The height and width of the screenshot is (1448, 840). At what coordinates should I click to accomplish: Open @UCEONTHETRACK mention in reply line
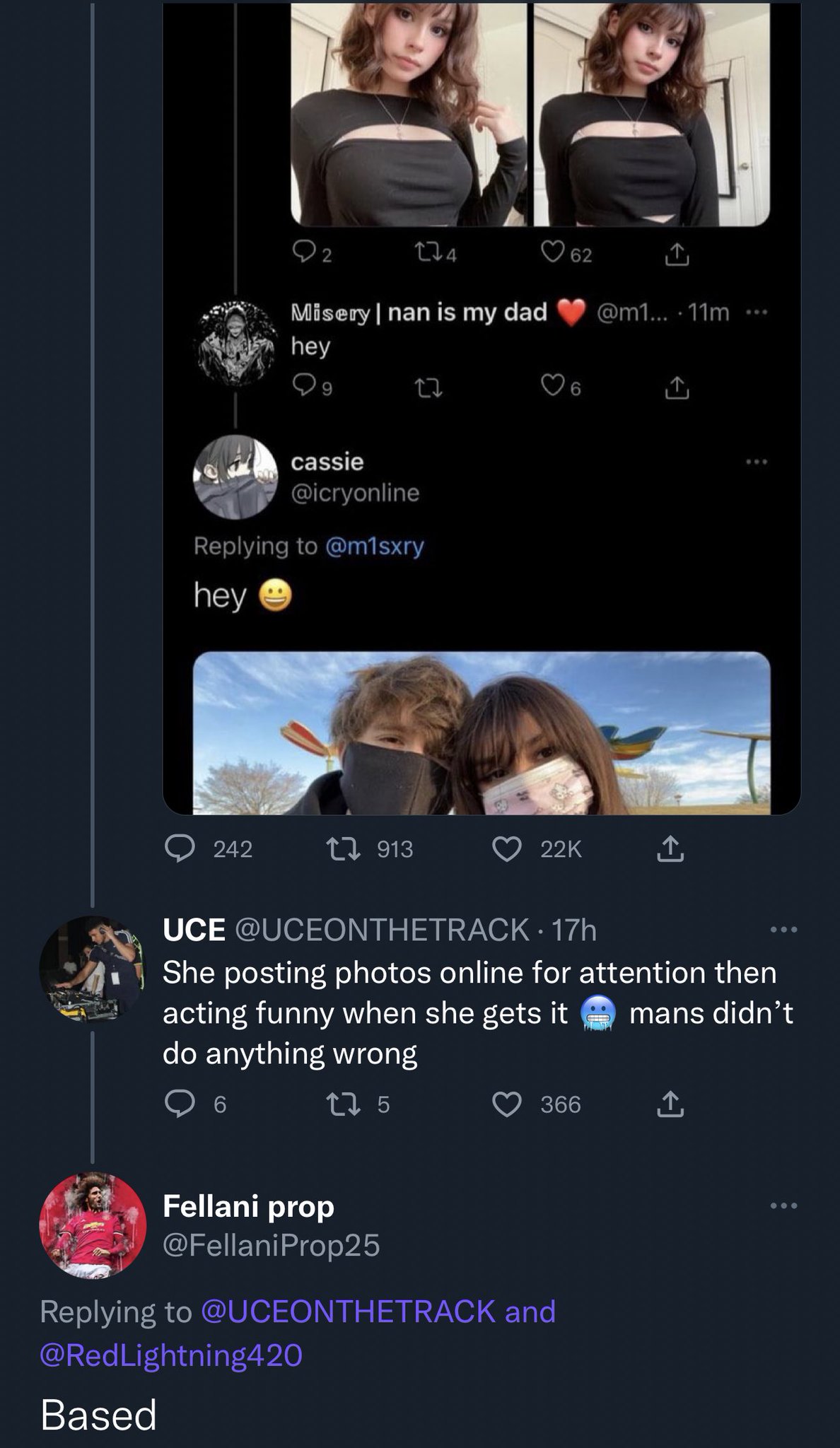[348, 1312]
